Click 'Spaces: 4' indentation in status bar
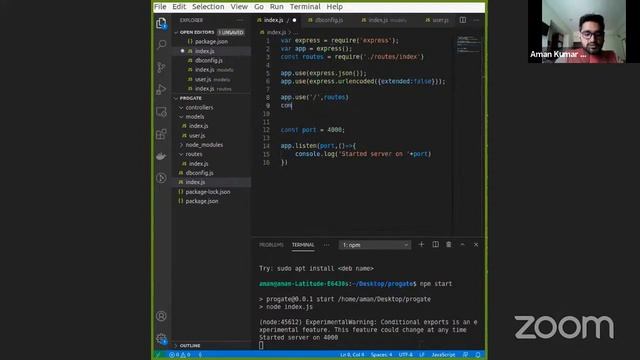The width and height of the screenshot is (640, 360). tap(381, 355)
